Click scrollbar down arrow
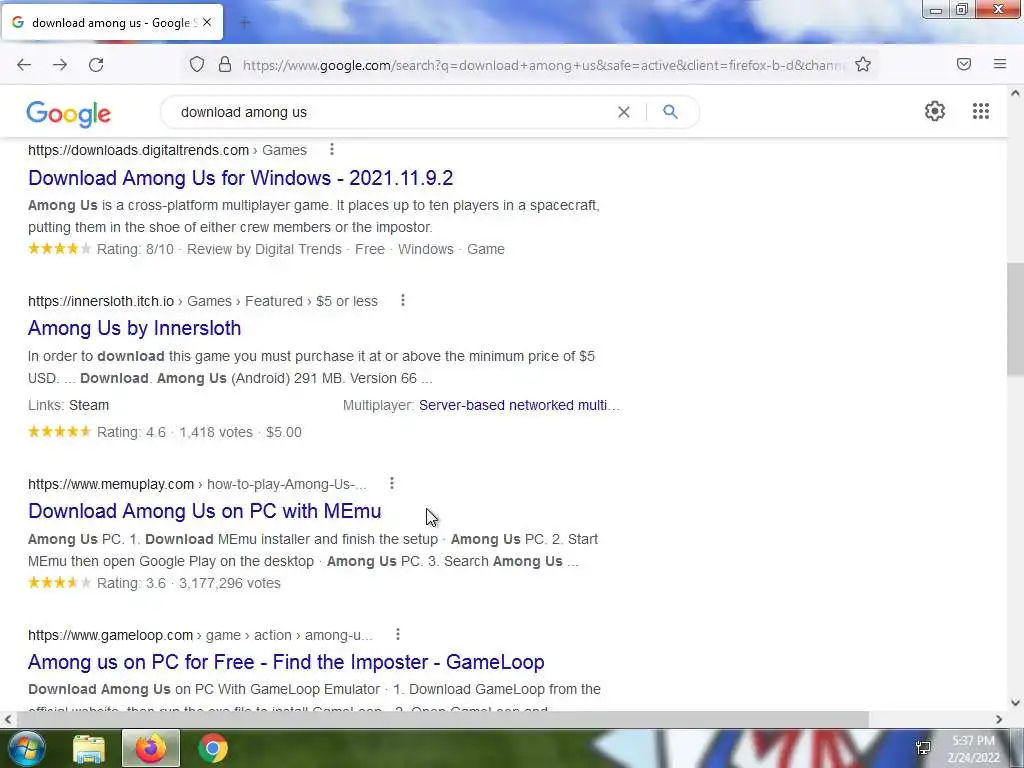This screenshot has height=768, width=1024. [1015, 703]
